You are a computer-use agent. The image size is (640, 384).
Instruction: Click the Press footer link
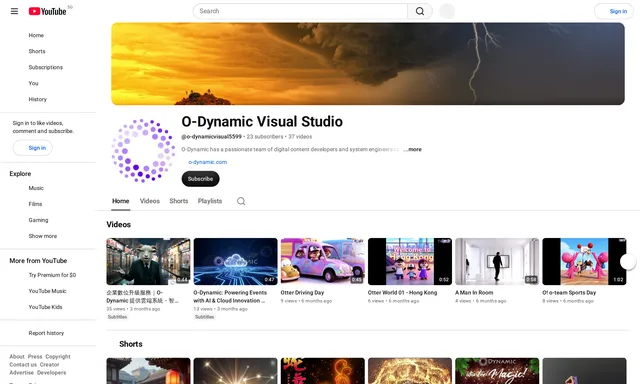35,357
